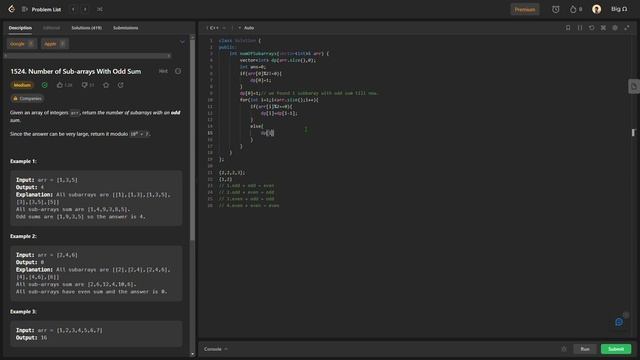
Task: Click the debug icon beside Run
Action: point(564,349)
